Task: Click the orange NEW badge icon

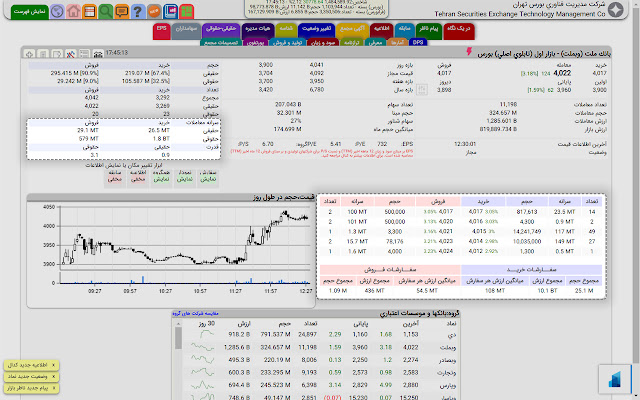Action: [154, 11]
